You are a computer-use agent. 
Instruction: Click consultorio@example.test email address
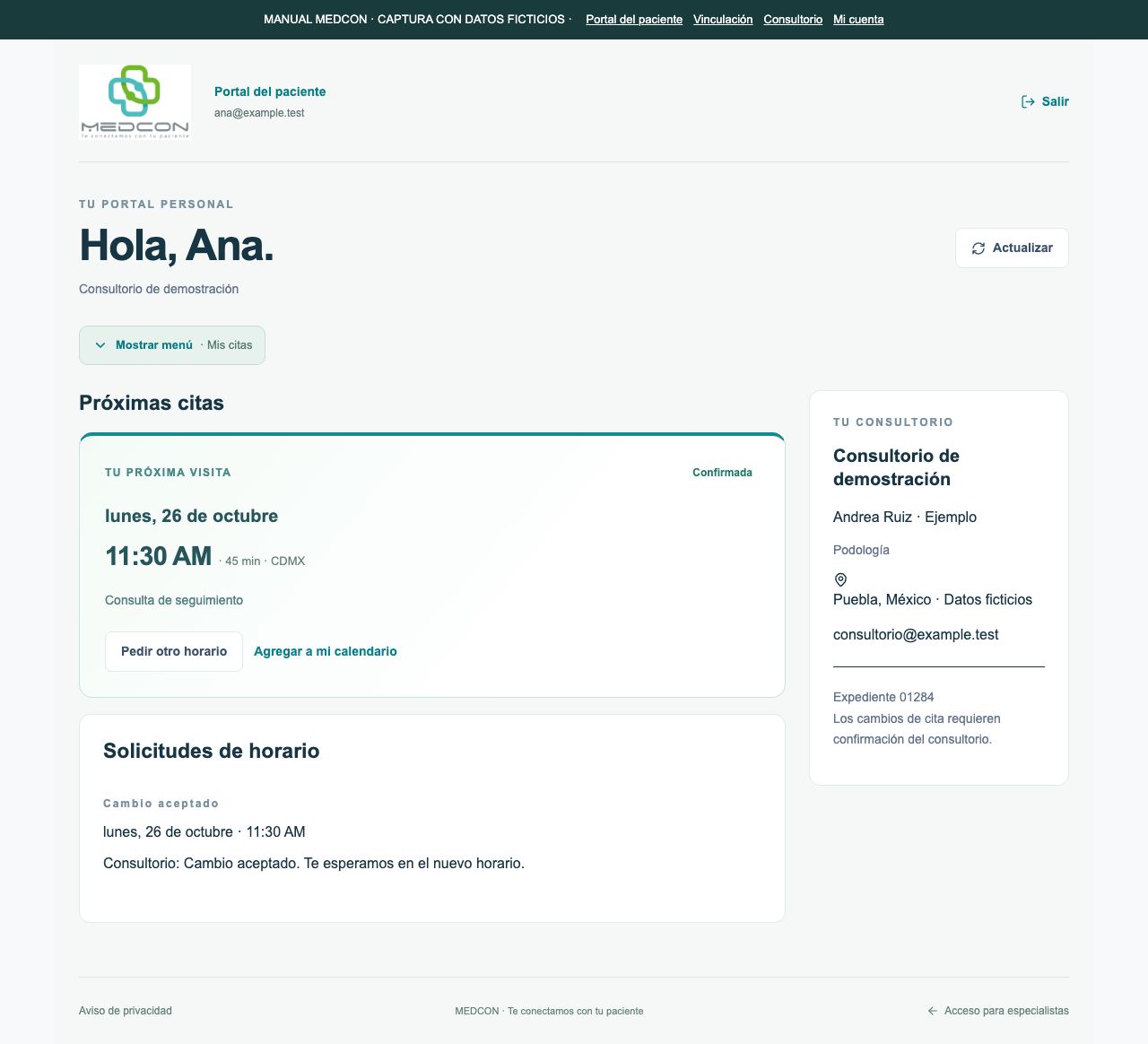(916, 635)
